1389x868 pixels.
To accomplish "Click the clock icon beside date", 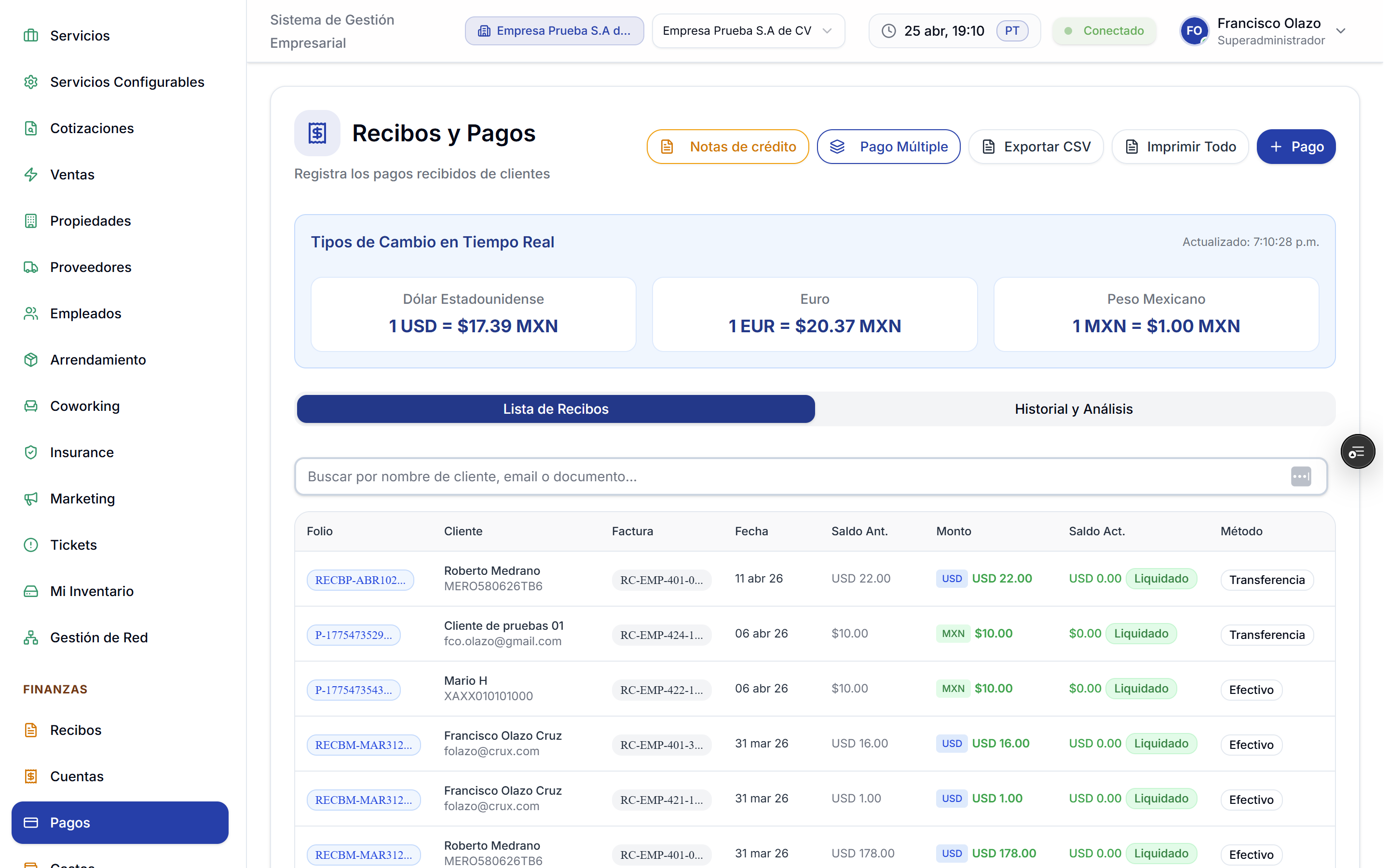I will coord(888,31).
